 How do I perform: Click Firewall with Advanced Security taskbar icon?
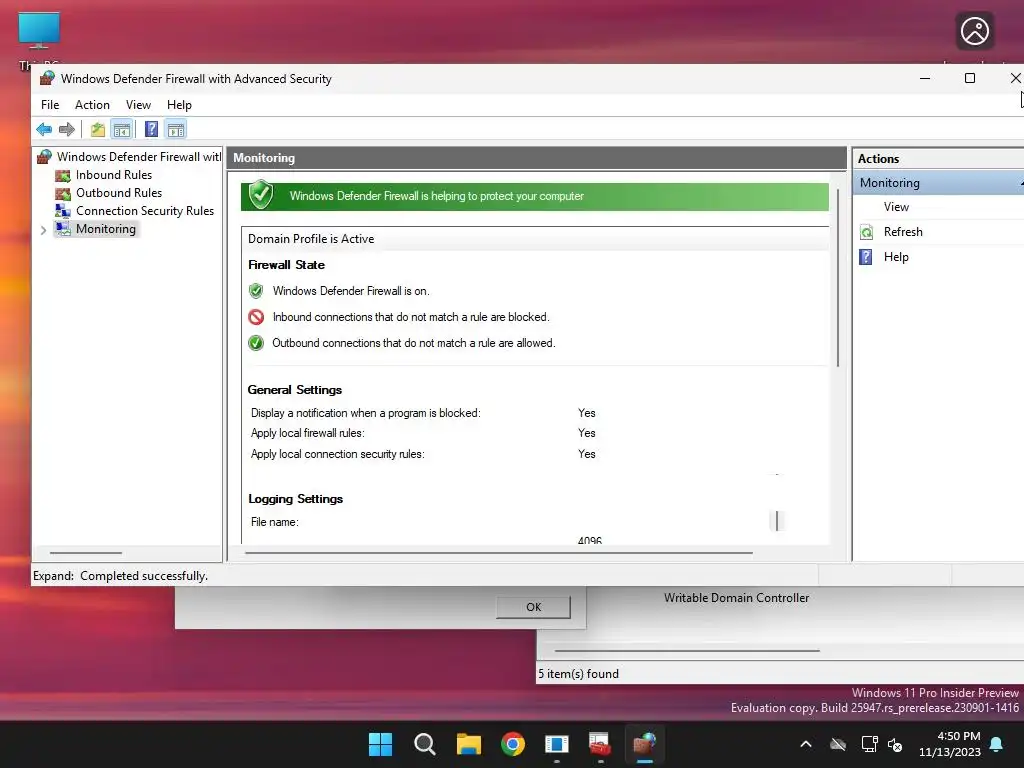pos(645,744)
